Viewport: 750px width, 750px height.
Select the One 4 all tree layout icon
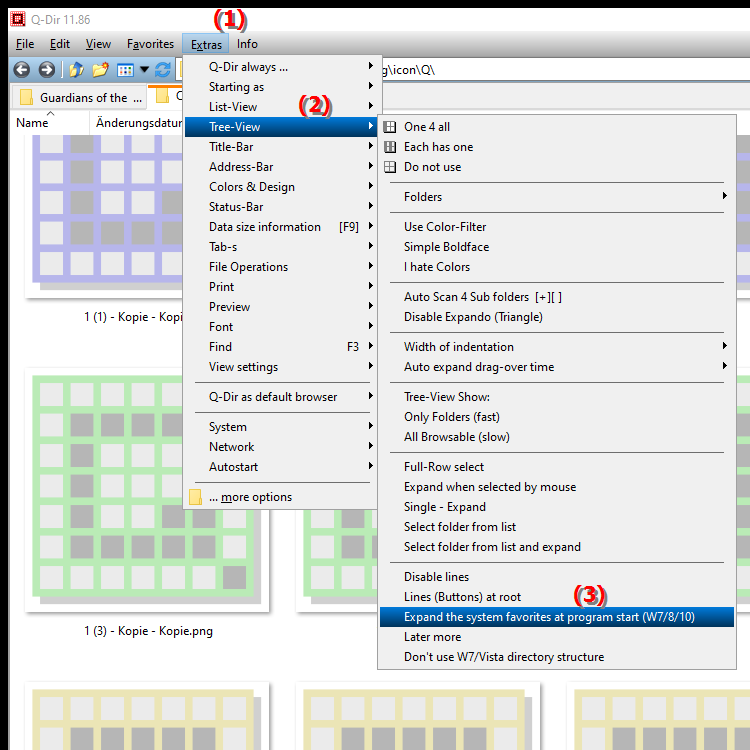click(390, 127)
